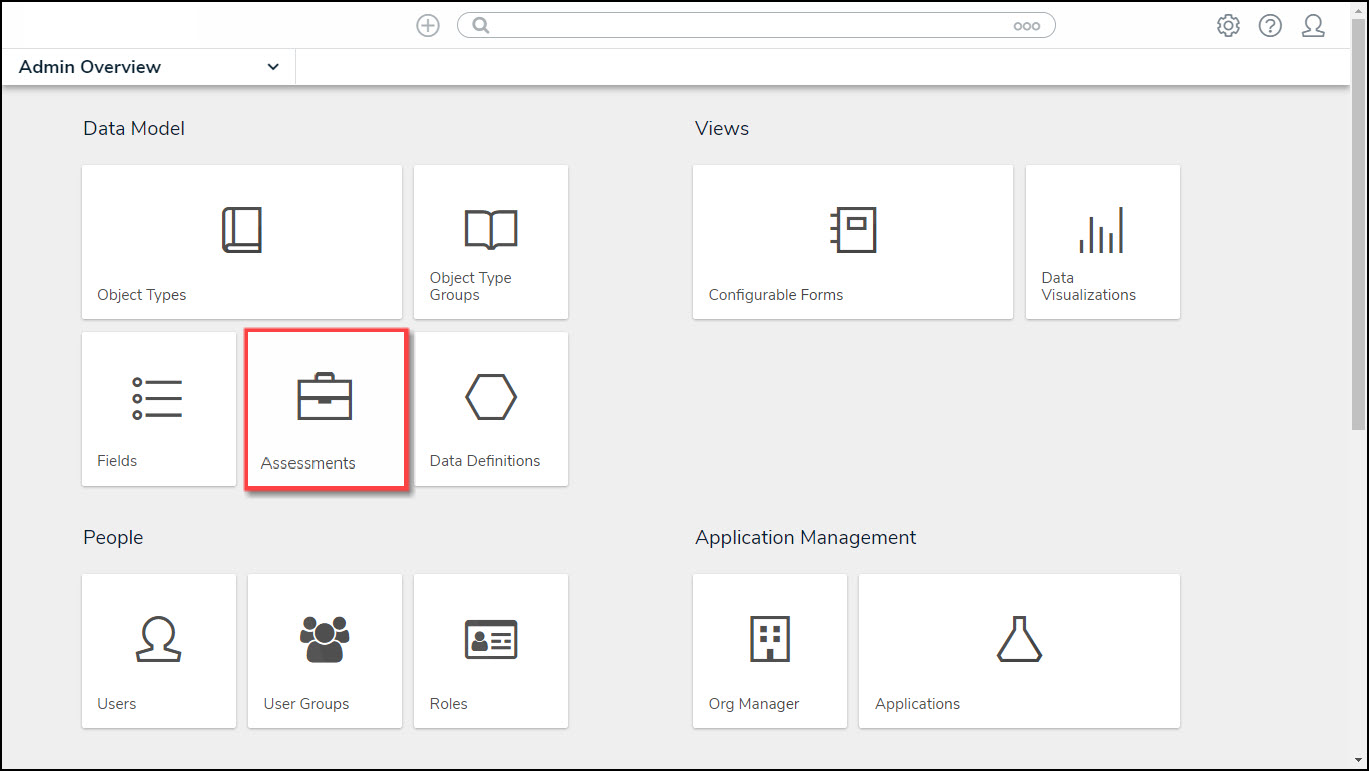Screen dimensions: 1369x771
Task: Open the user profile icon
Action: point(1313,26)
